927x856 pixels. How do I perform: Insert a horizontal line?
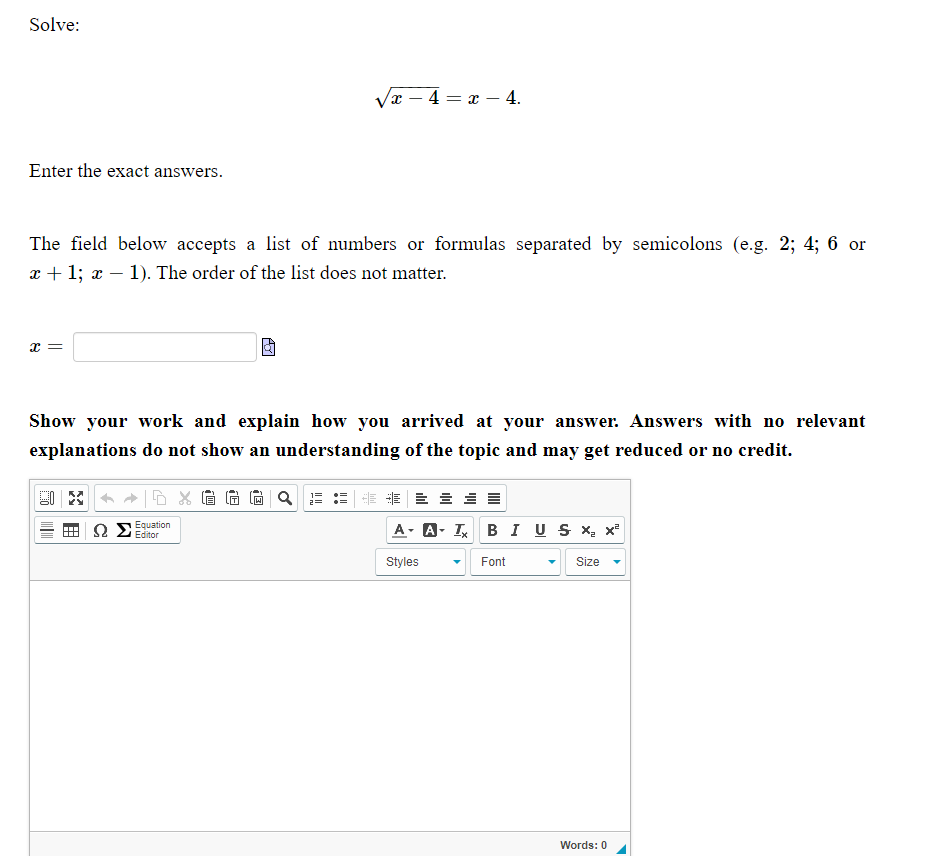46,529
